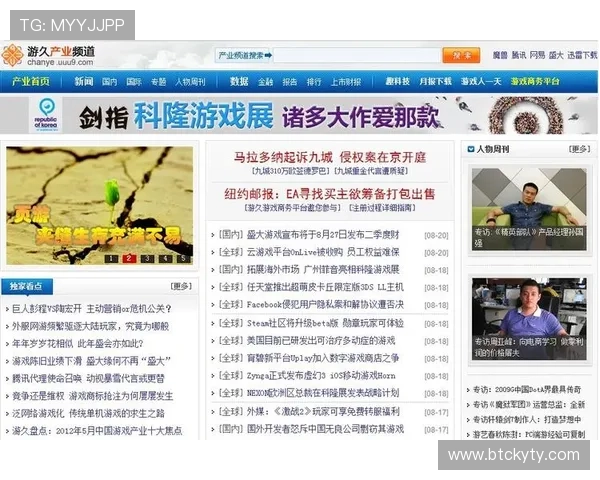This screenshot has width=600, height=480.
Task: Select slideshow page 3 indicator
Action: (147, 259)
